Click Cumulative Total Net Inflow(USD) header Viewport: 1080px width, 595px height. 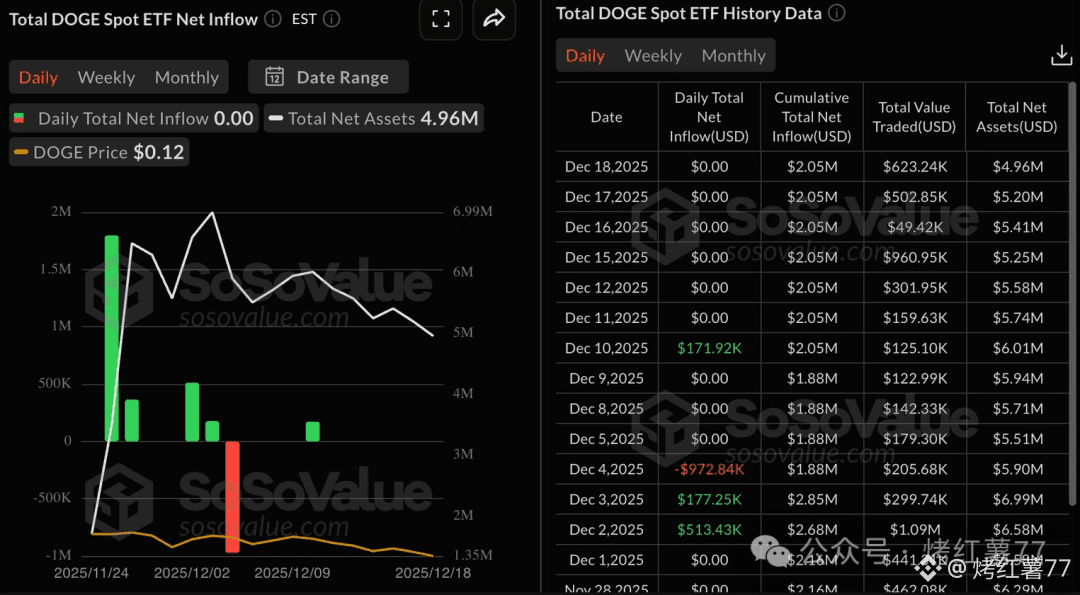click(811, 117)
